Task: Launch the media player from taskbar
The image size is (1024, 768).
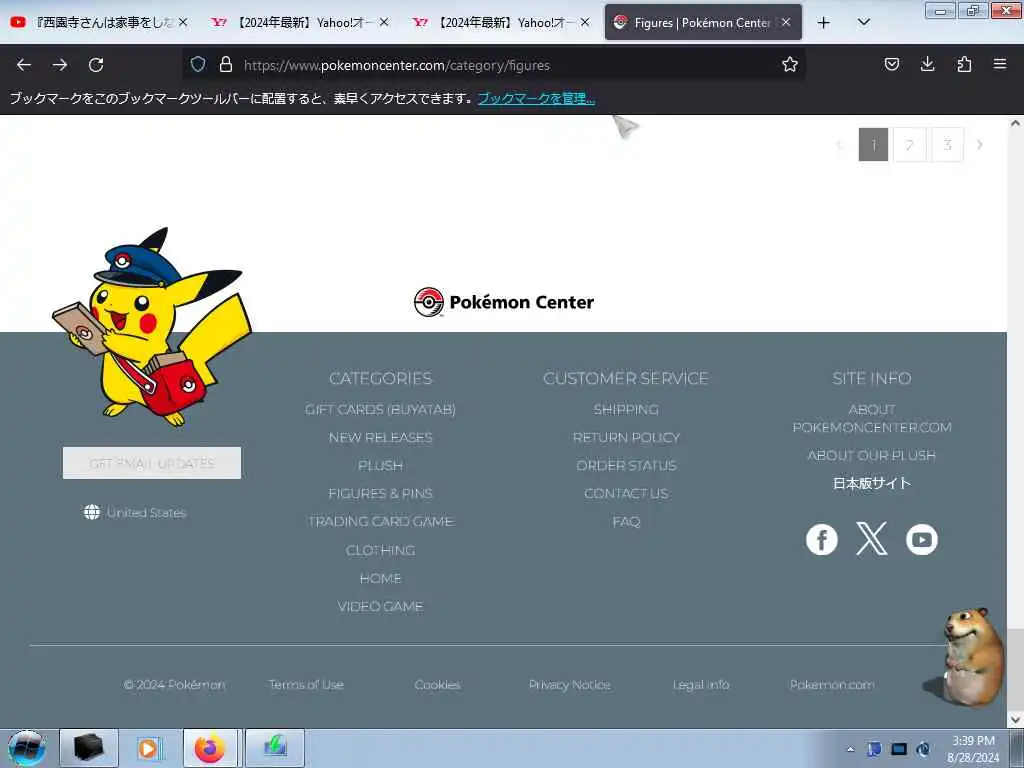Action: [148, 748]
